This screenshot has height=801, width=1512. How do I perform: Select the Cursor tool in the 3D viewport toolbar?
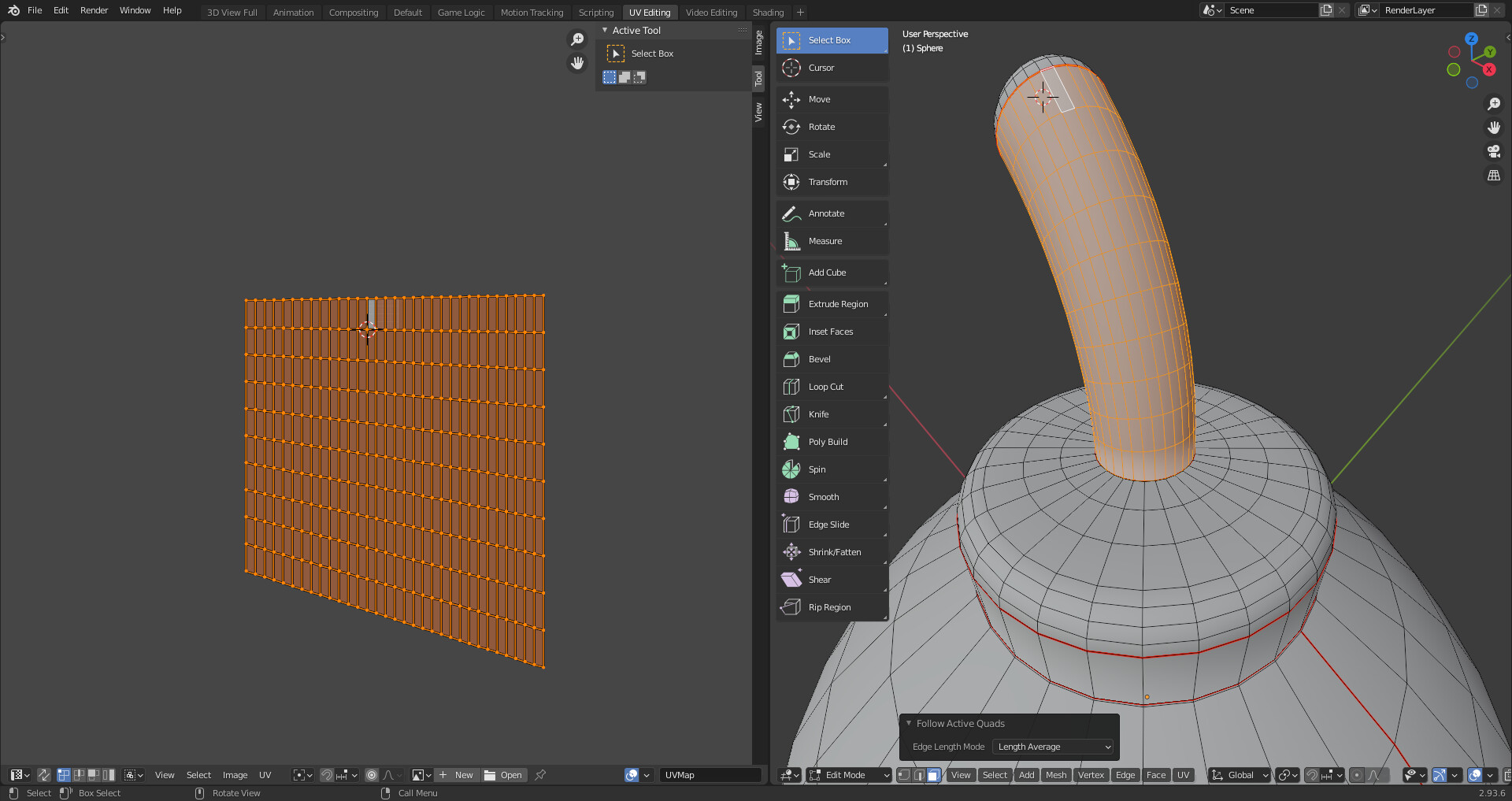(x=832, y=68)
